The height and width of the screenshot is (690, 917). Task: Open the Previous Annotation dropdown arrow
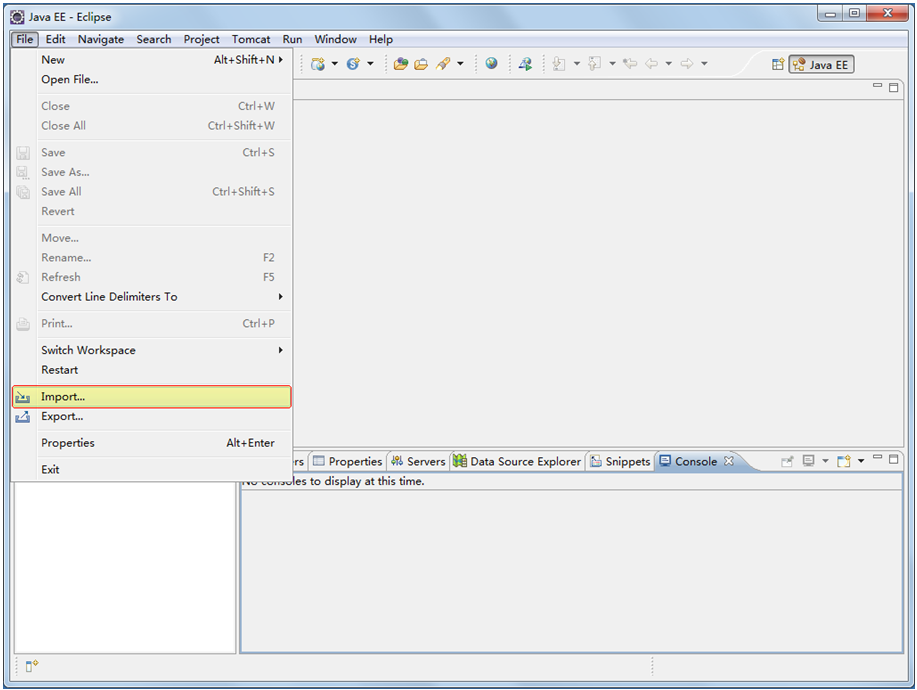tap(612, 64)
